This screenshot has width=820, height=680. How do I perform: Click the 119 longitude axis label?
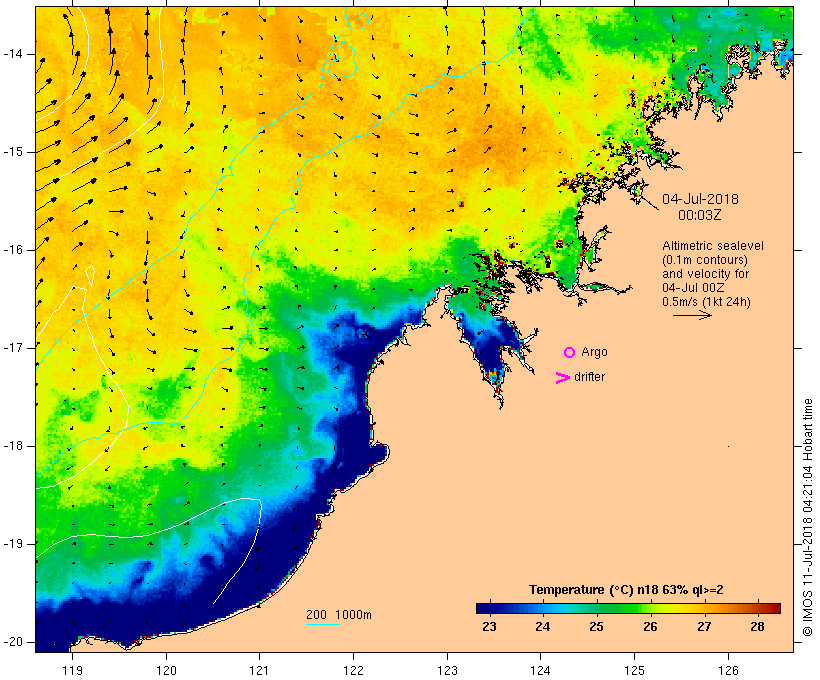[72, 671]
